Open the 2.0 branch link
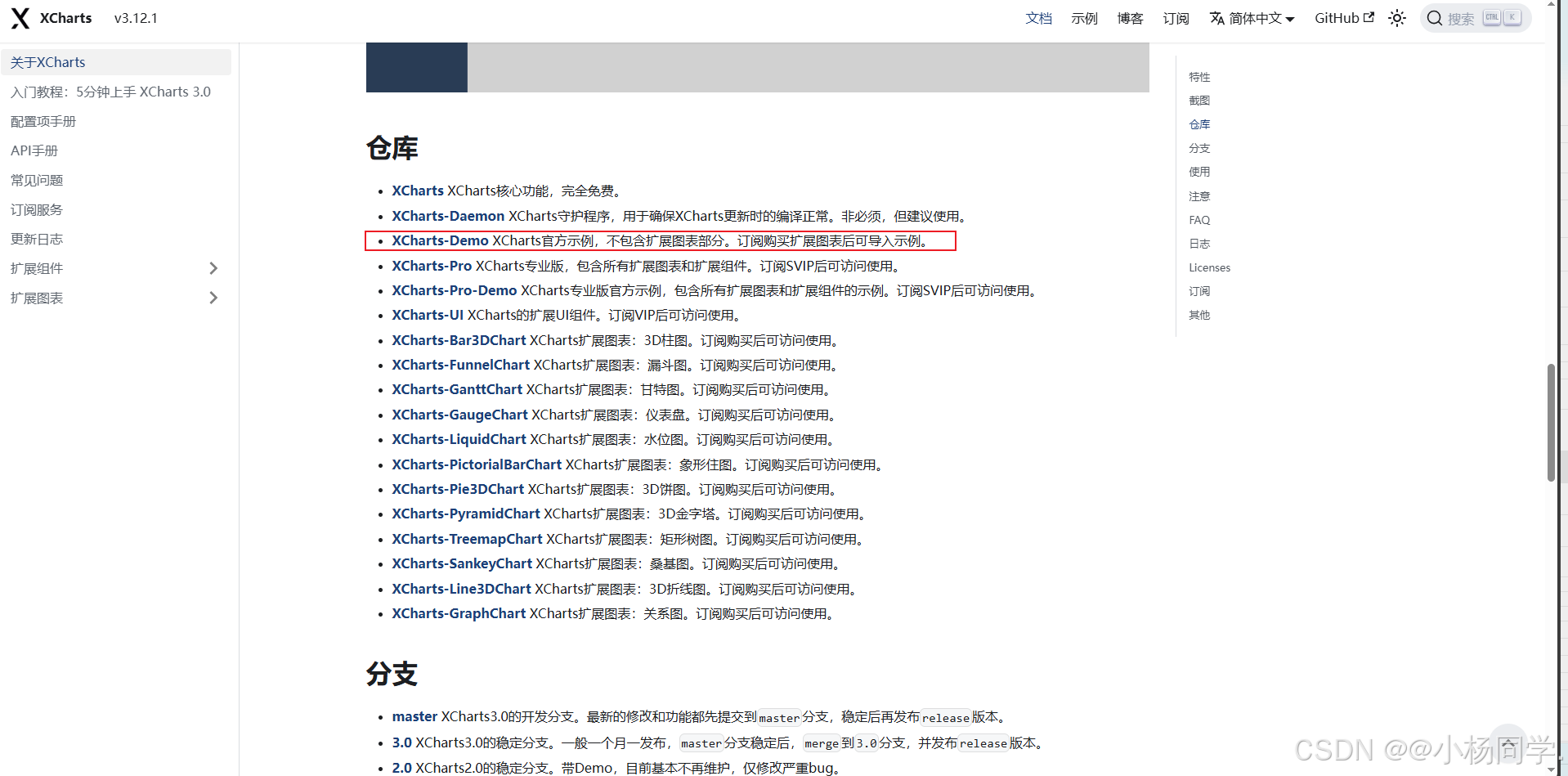This screenshot has width=1568, height=776. click(x=401, y=768)
